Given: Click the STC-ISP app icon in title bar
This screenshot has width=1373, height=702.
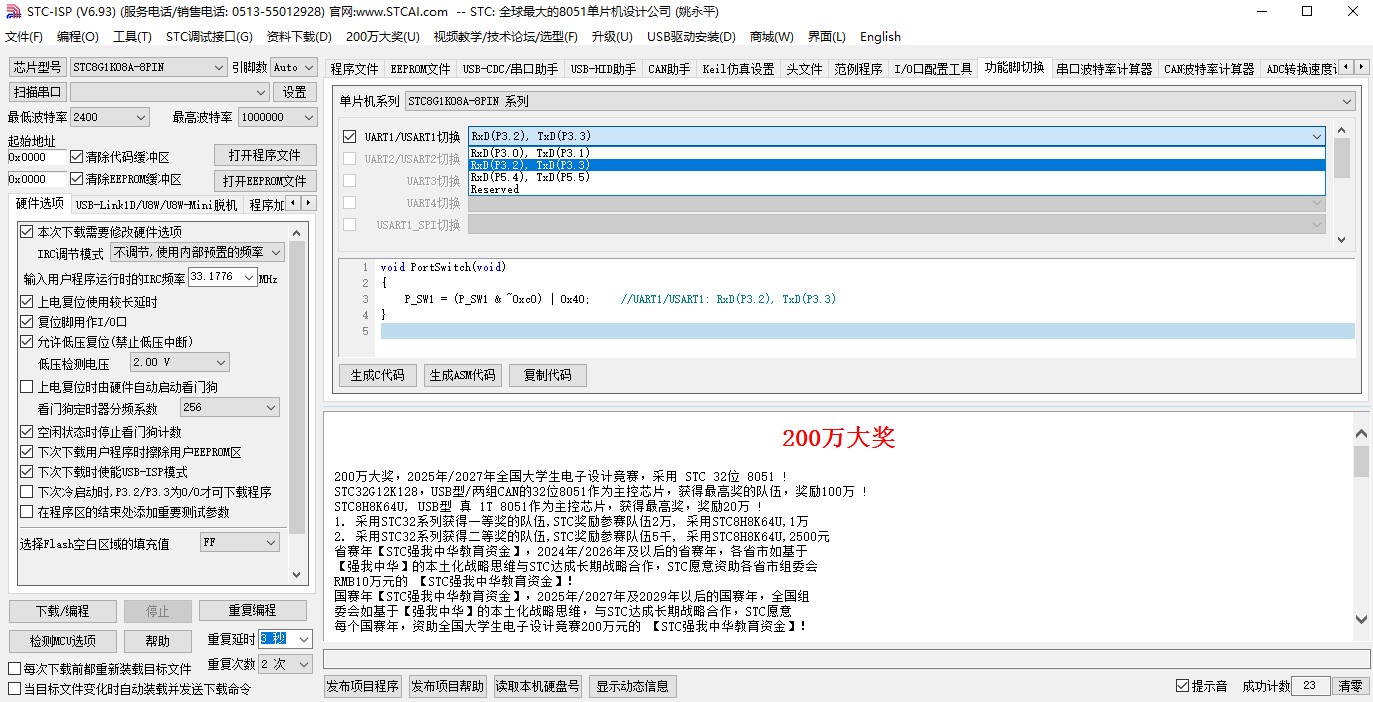Looking at the screenshot, I should point(12,12).
